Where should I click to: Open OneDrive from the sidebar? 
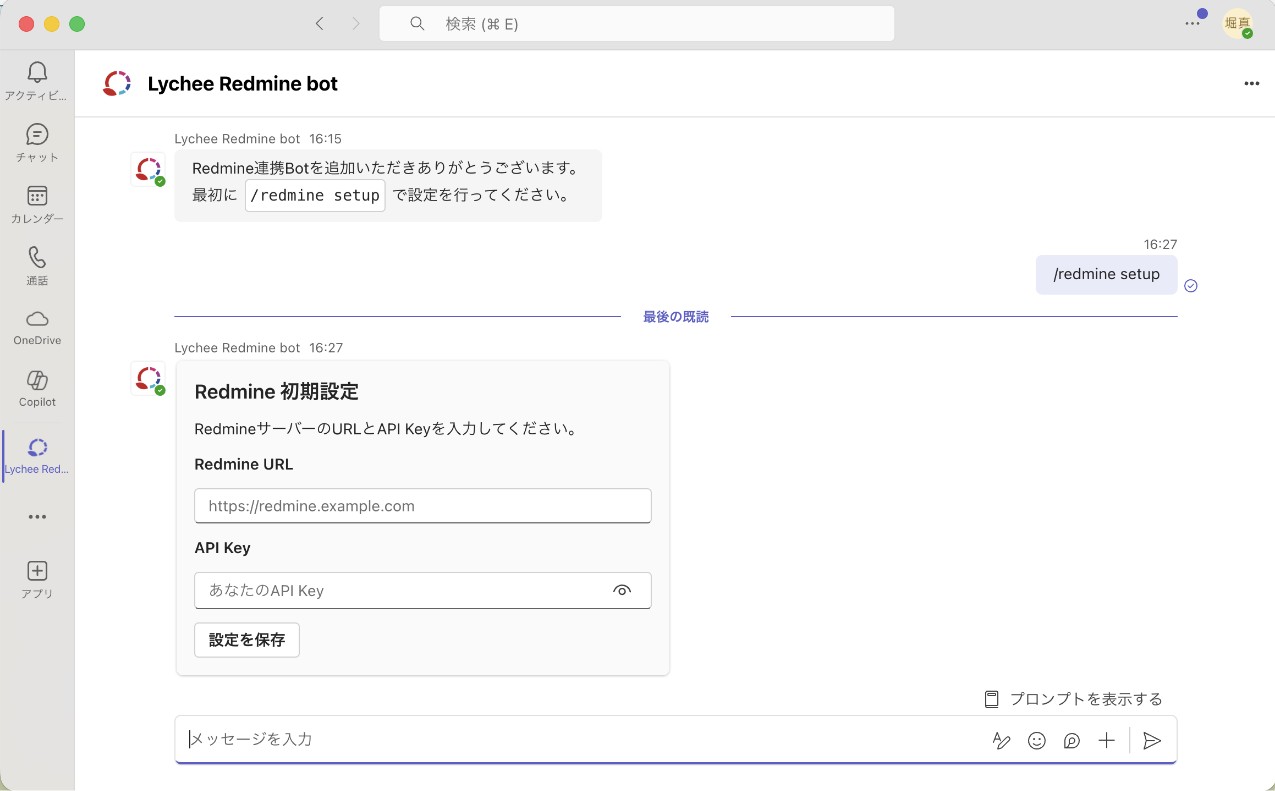click(37, 327)
